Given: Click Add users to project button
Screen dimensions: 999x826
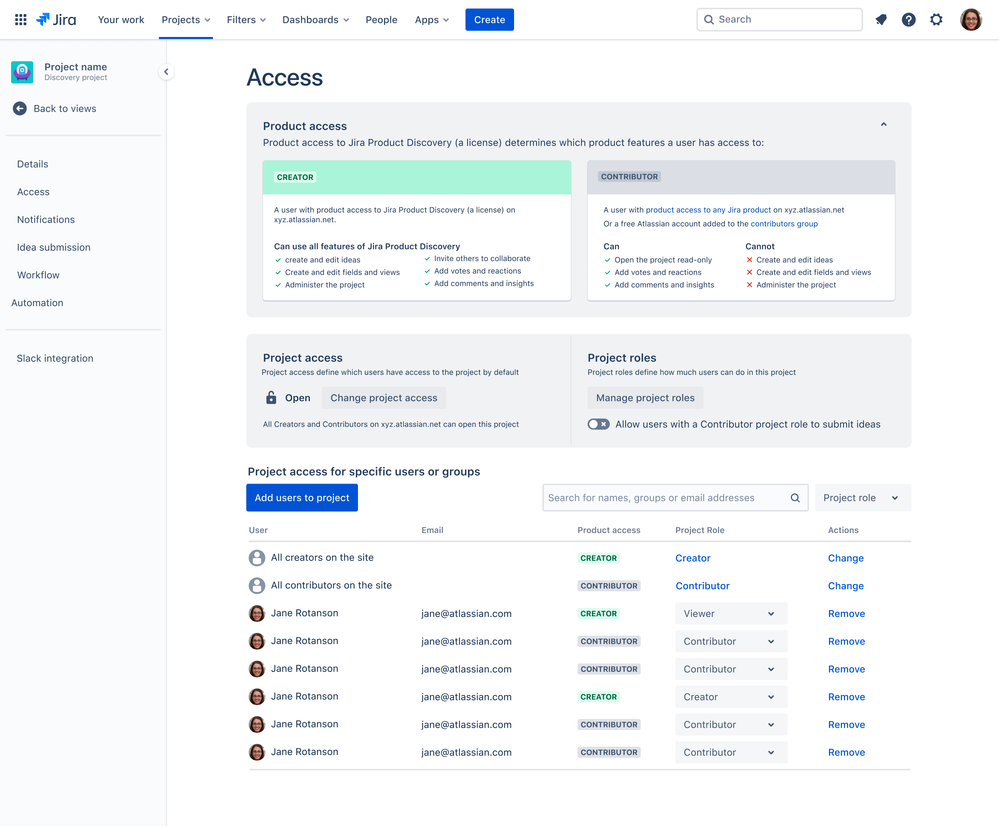Looking at the screenshot, I should (x=302, y=498).
